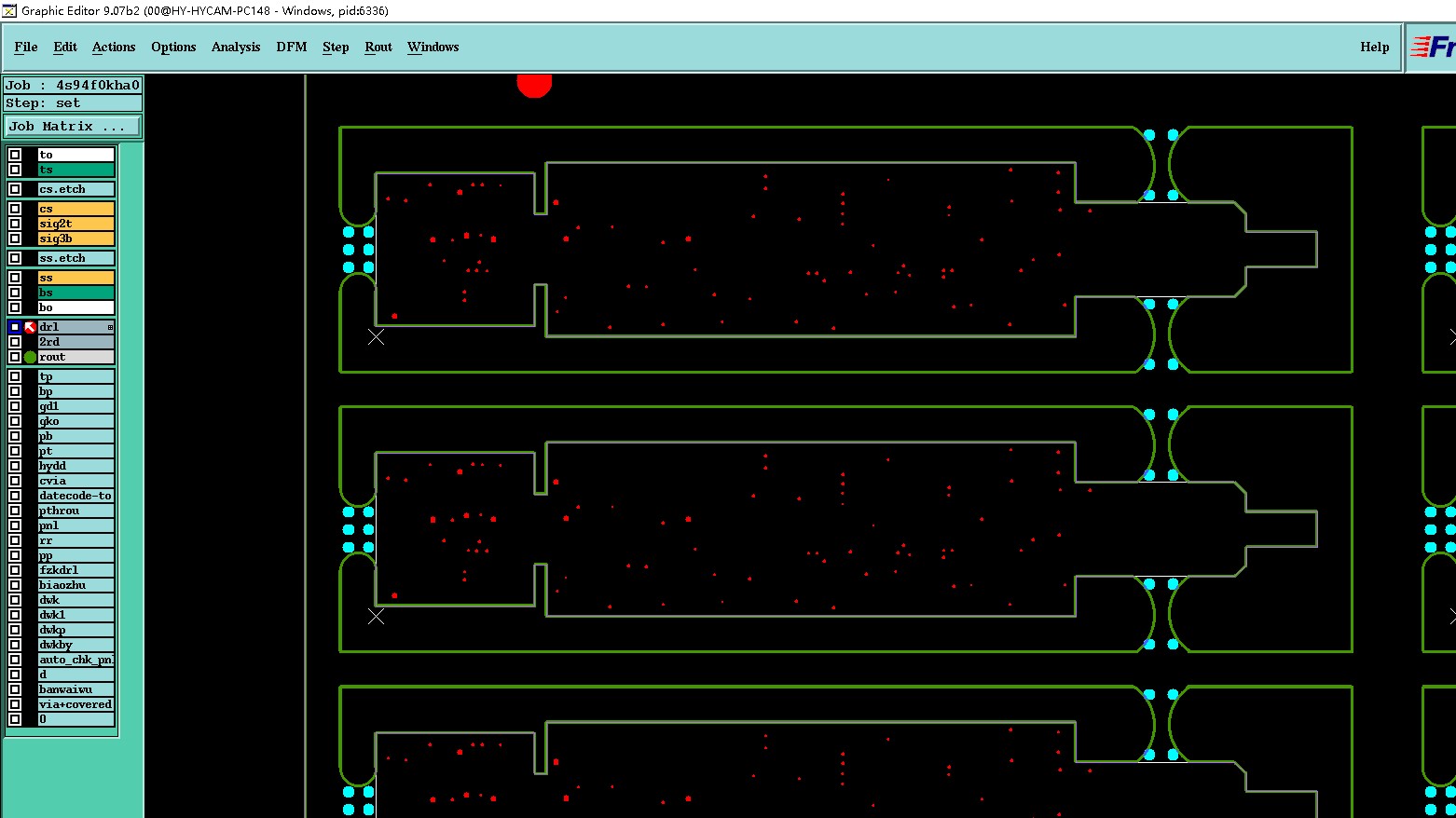Screen dimensions: 1456x818
Task: Select the orange 'sig2t' layer name
Action: (x=76, y=224)
